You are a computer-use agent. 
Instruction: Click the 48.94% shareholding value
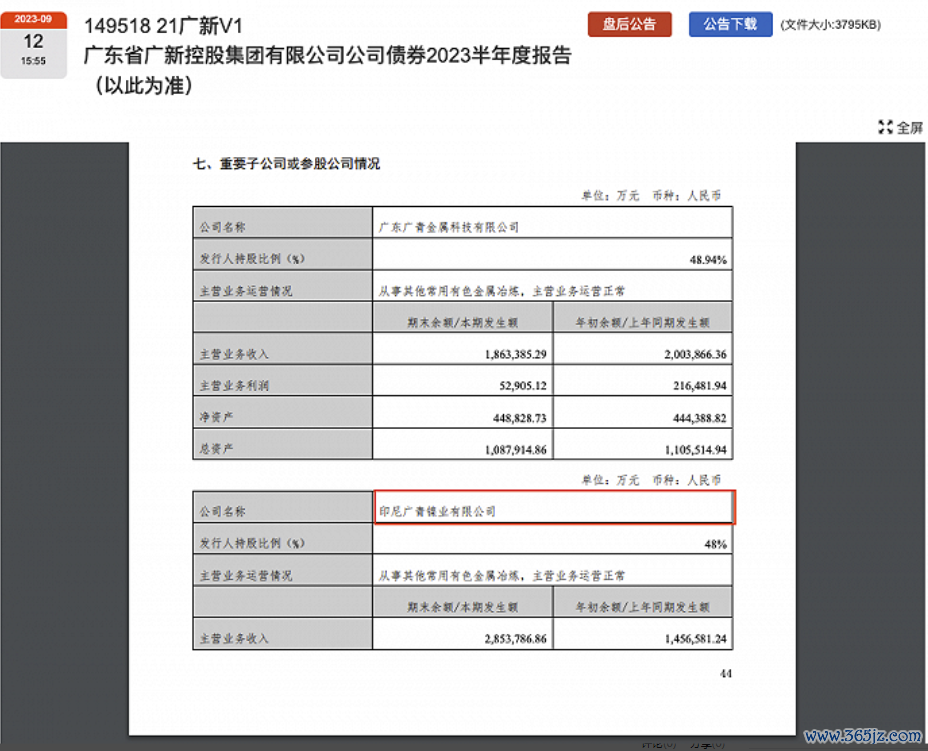[x=707, y=259]
